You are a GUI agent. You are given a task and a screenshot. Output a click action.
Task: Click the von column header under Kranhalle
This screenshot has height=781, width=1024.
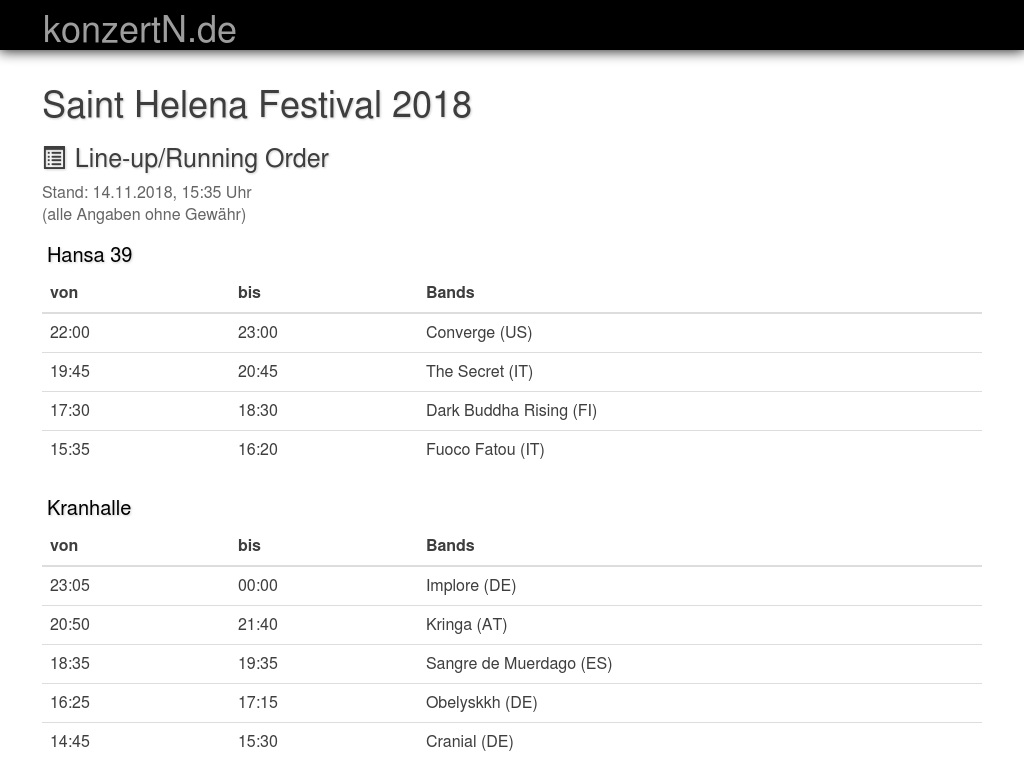click(x=64, y=545)
